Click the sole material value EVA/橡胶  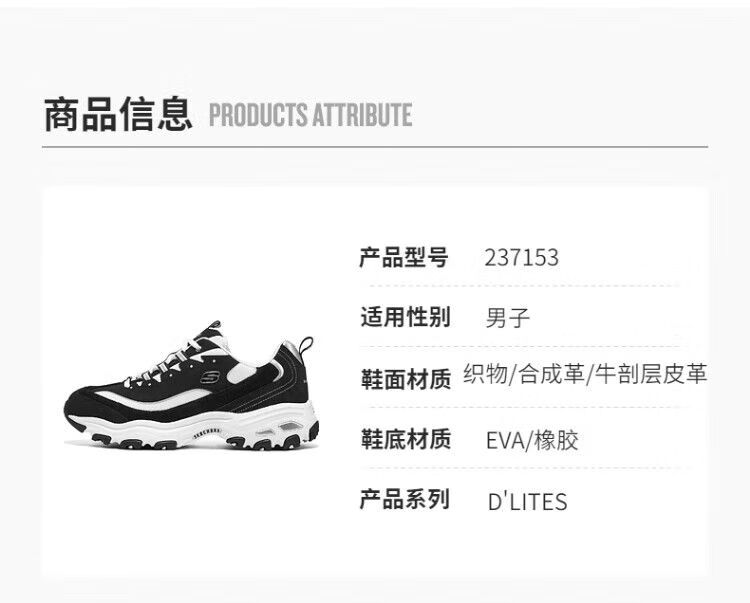click(x=532, y=440)
